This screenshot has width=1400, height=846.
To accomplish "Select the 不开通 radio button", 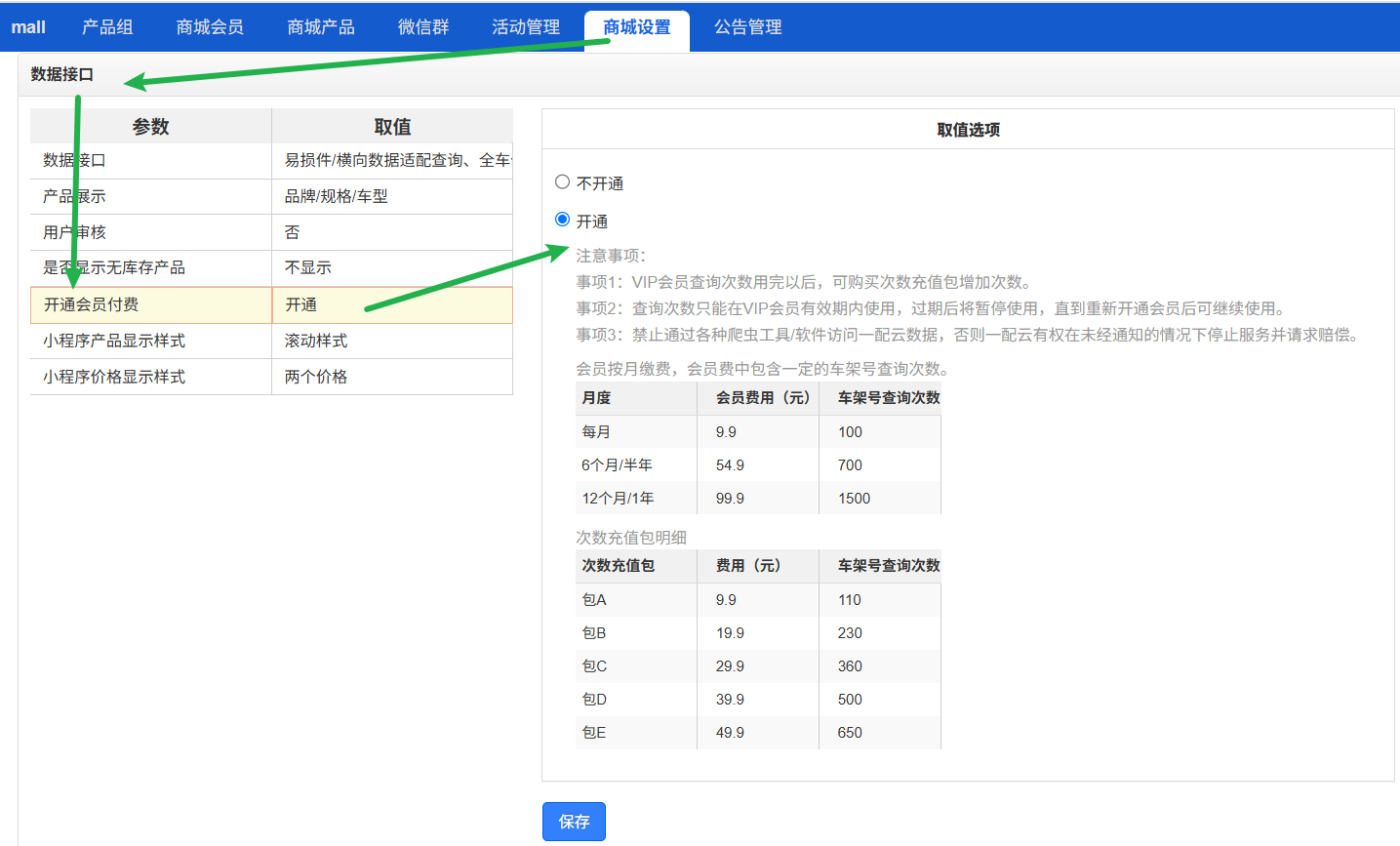I will (x=563, y=182).
